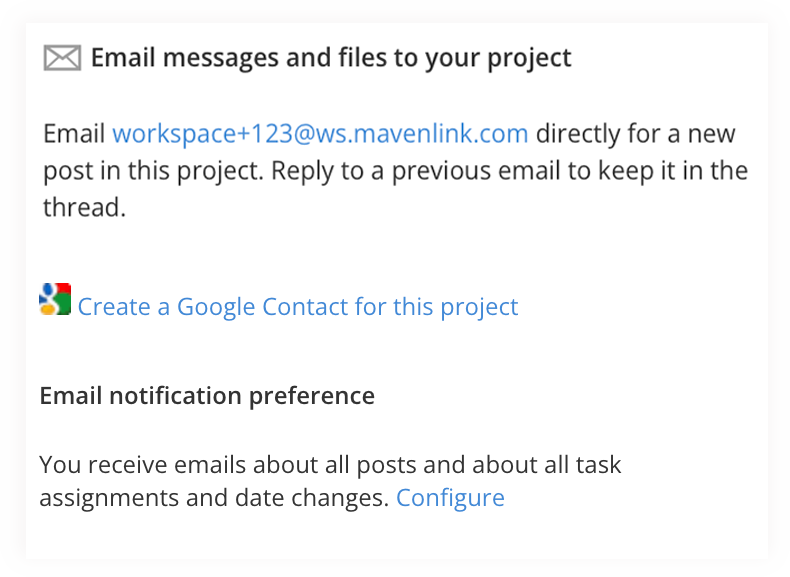Image resolution: width=790 pixels, height=577 pixels.
Task: Open Create a Google Contact link
Action: tap(297, 307)
